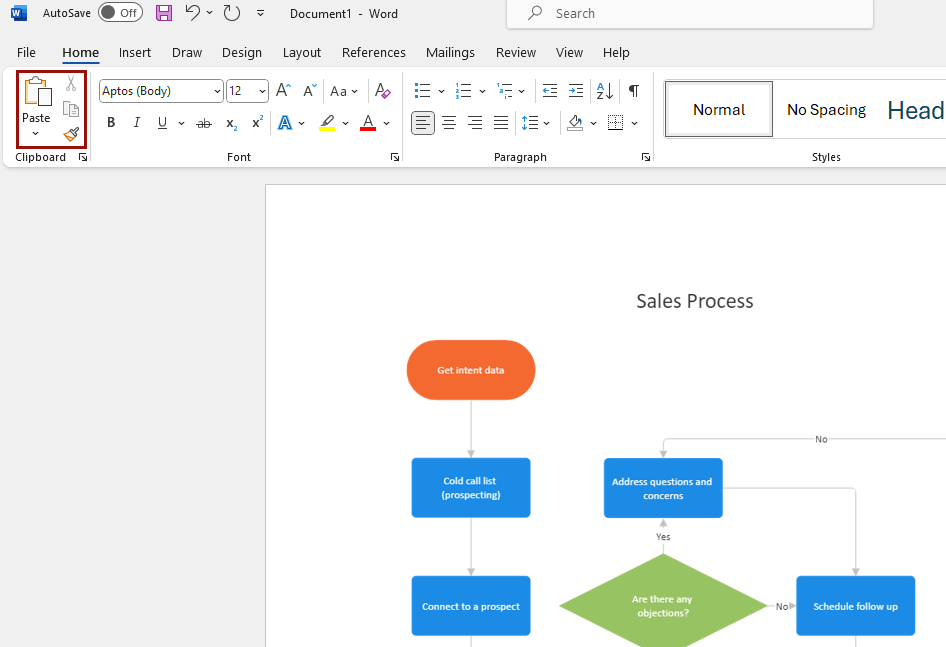Toggle the AutoSave switch
Screen dimensions: 946x647
[120, 13]
